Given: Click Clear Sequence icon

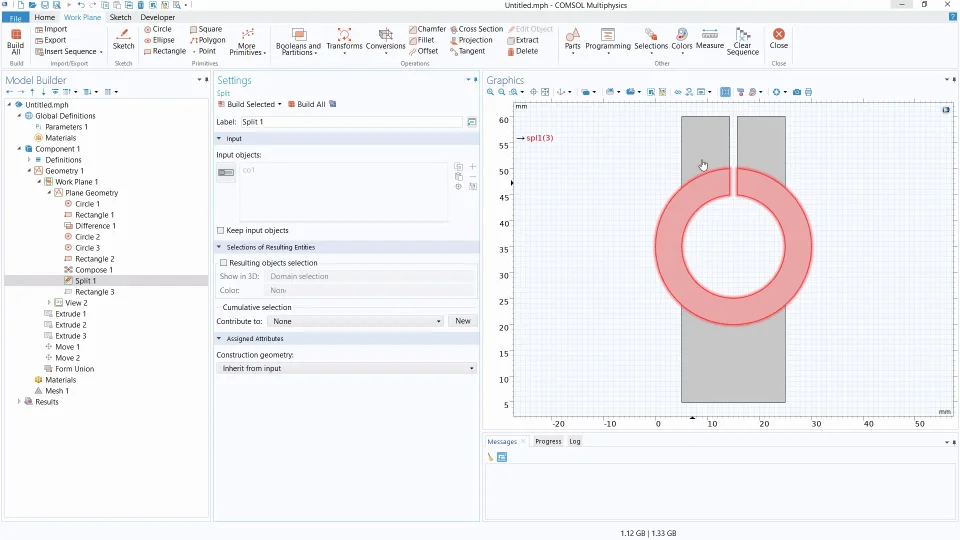Looking at the screenshot, I should pyautogui.click(x=743, y=40).
